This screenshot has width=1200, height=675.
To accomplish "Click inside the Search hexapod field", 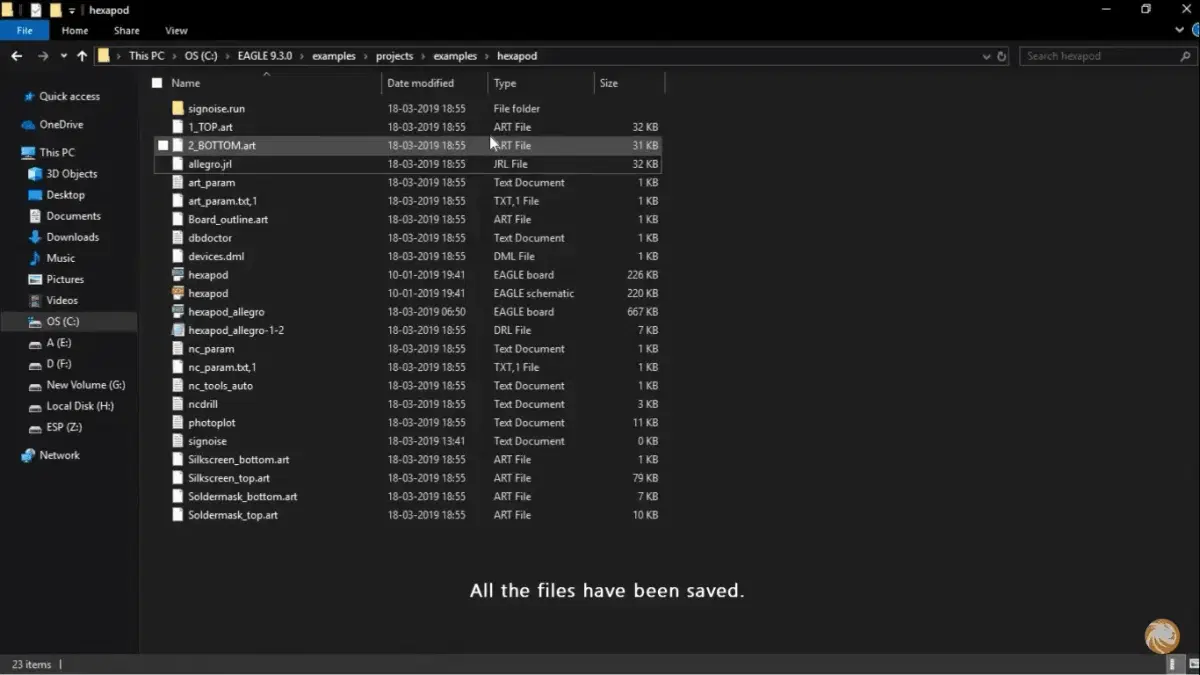I will [1098, 56].
